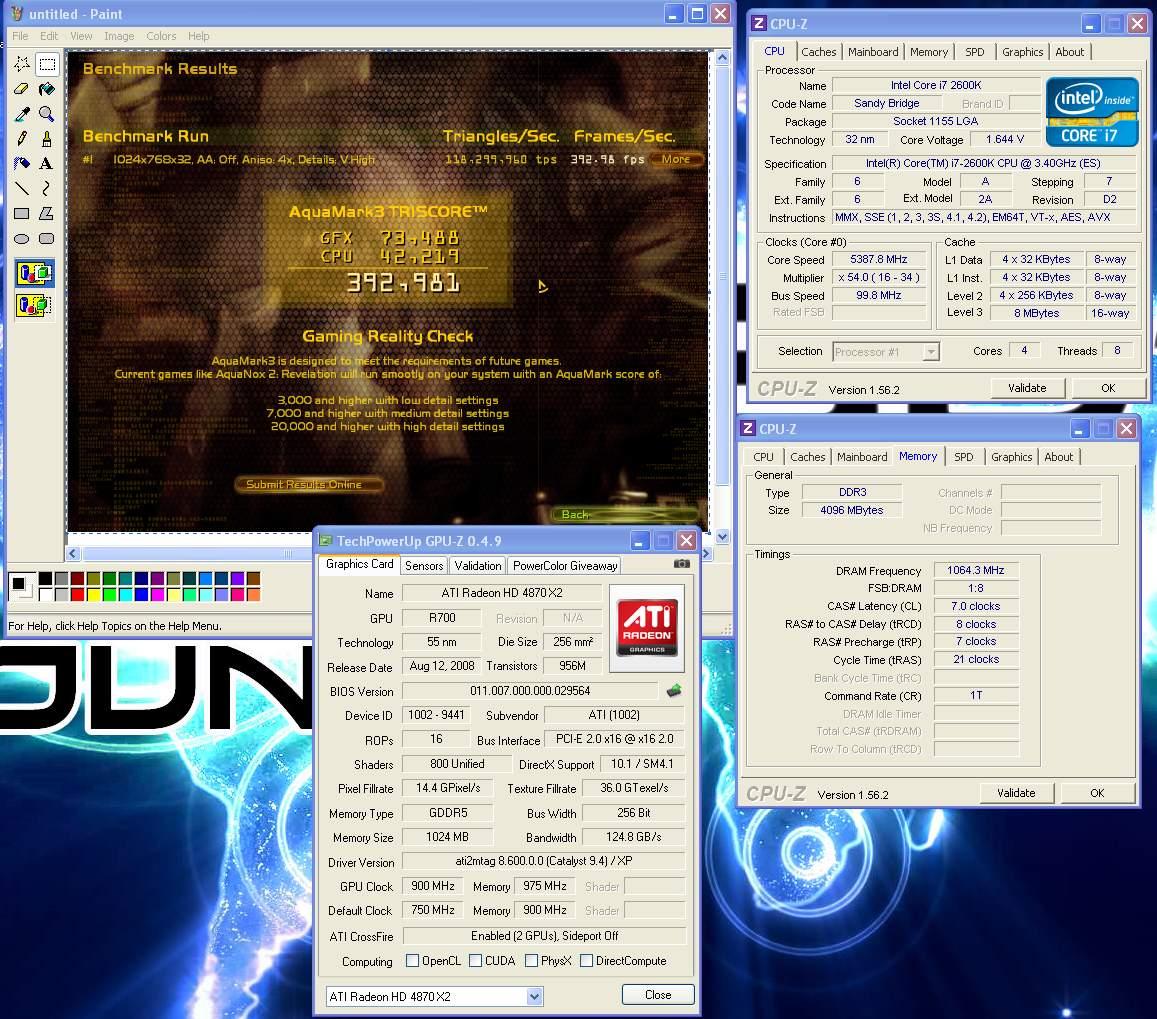Click the GPU-Z title bar app icon

coord(325,541)
